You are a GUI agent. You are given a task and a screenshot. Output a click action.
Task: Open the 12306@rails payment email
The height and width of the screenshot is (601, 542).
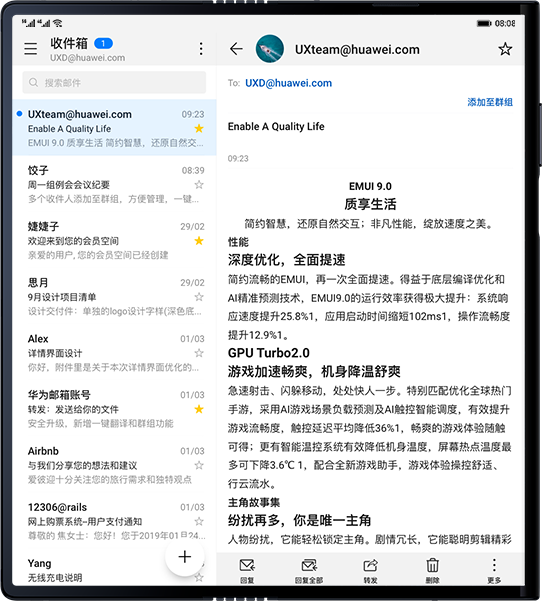tap(114, 521)
